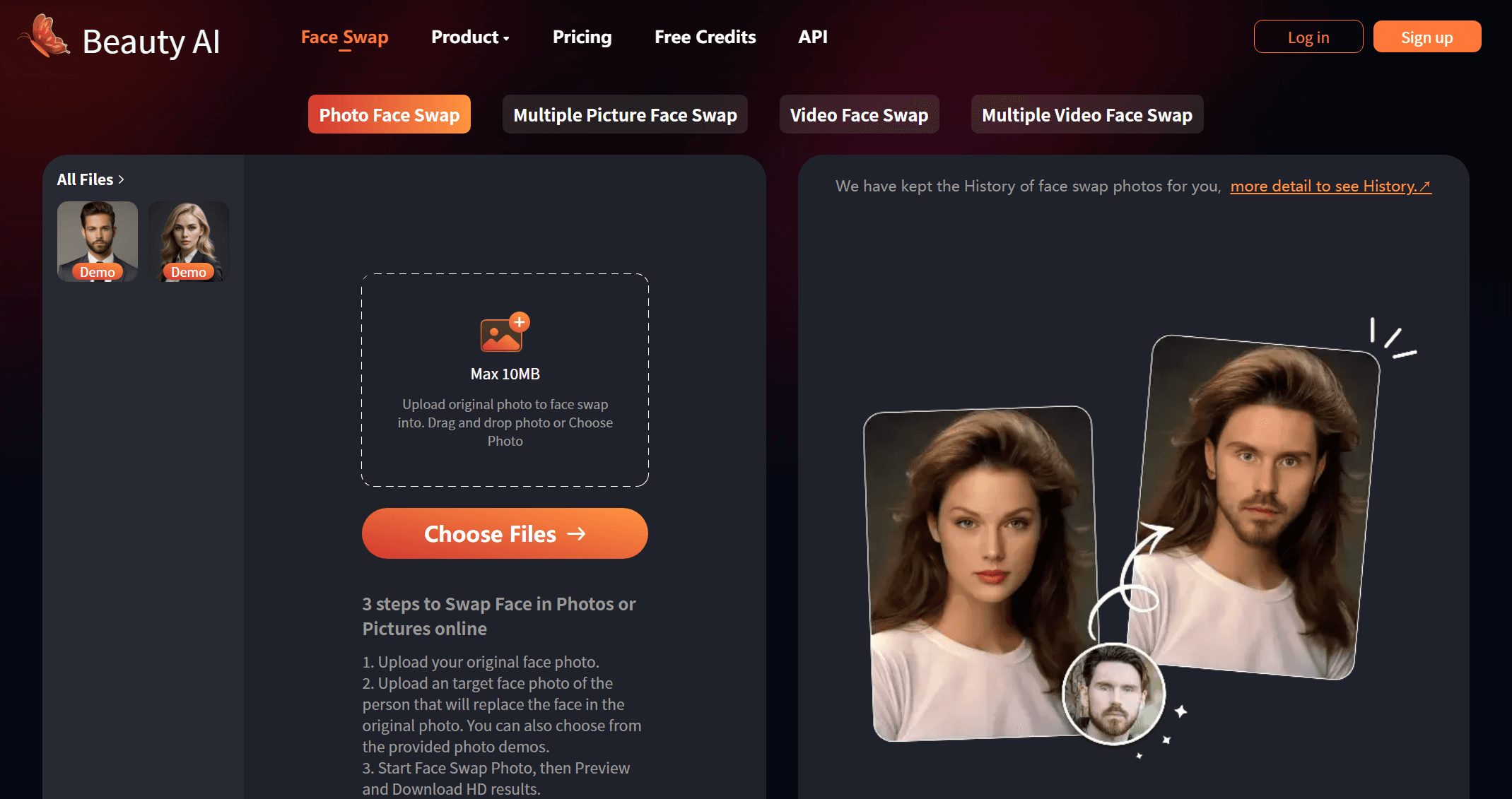
Task: Open the API nav link
Action: point(812,37)
